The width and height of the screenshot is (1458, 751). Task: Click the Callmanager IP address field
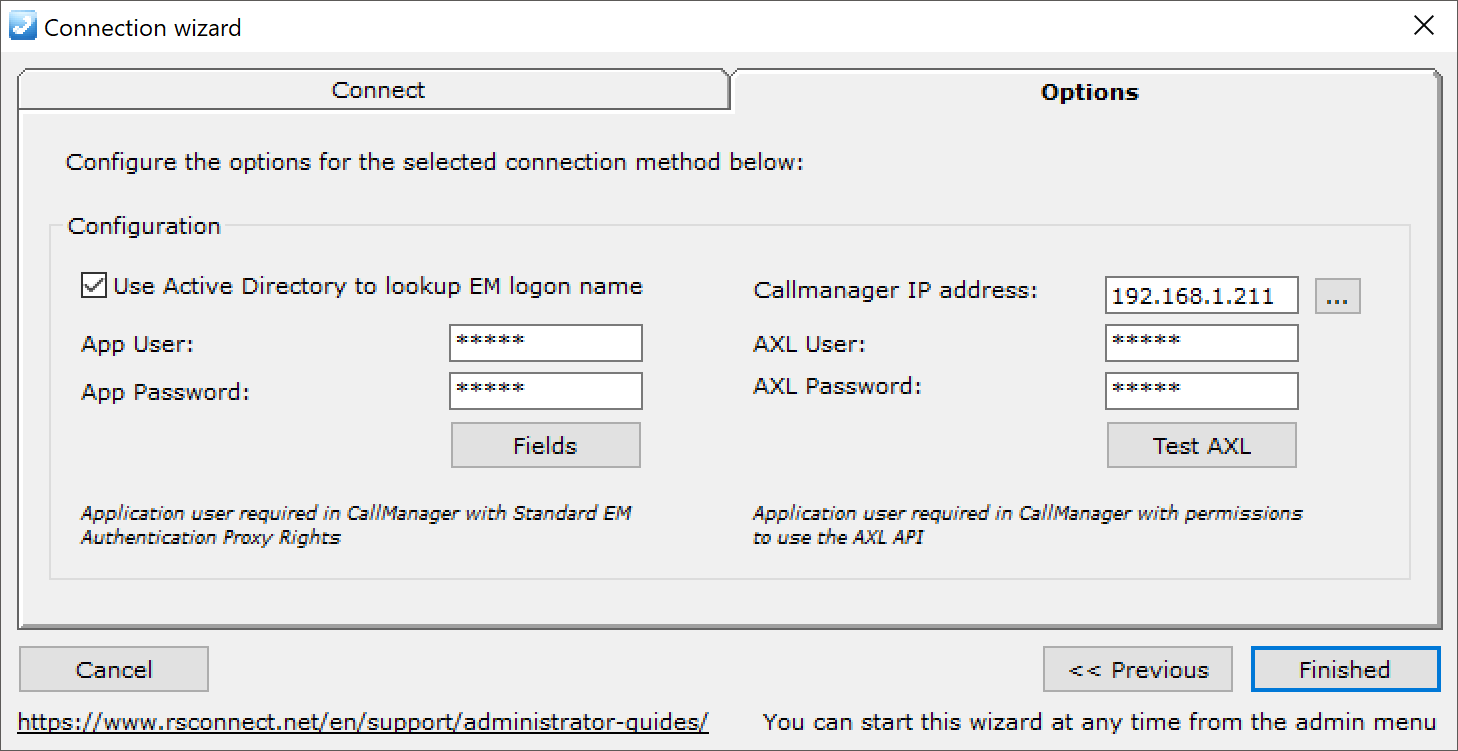(1202, 296)
